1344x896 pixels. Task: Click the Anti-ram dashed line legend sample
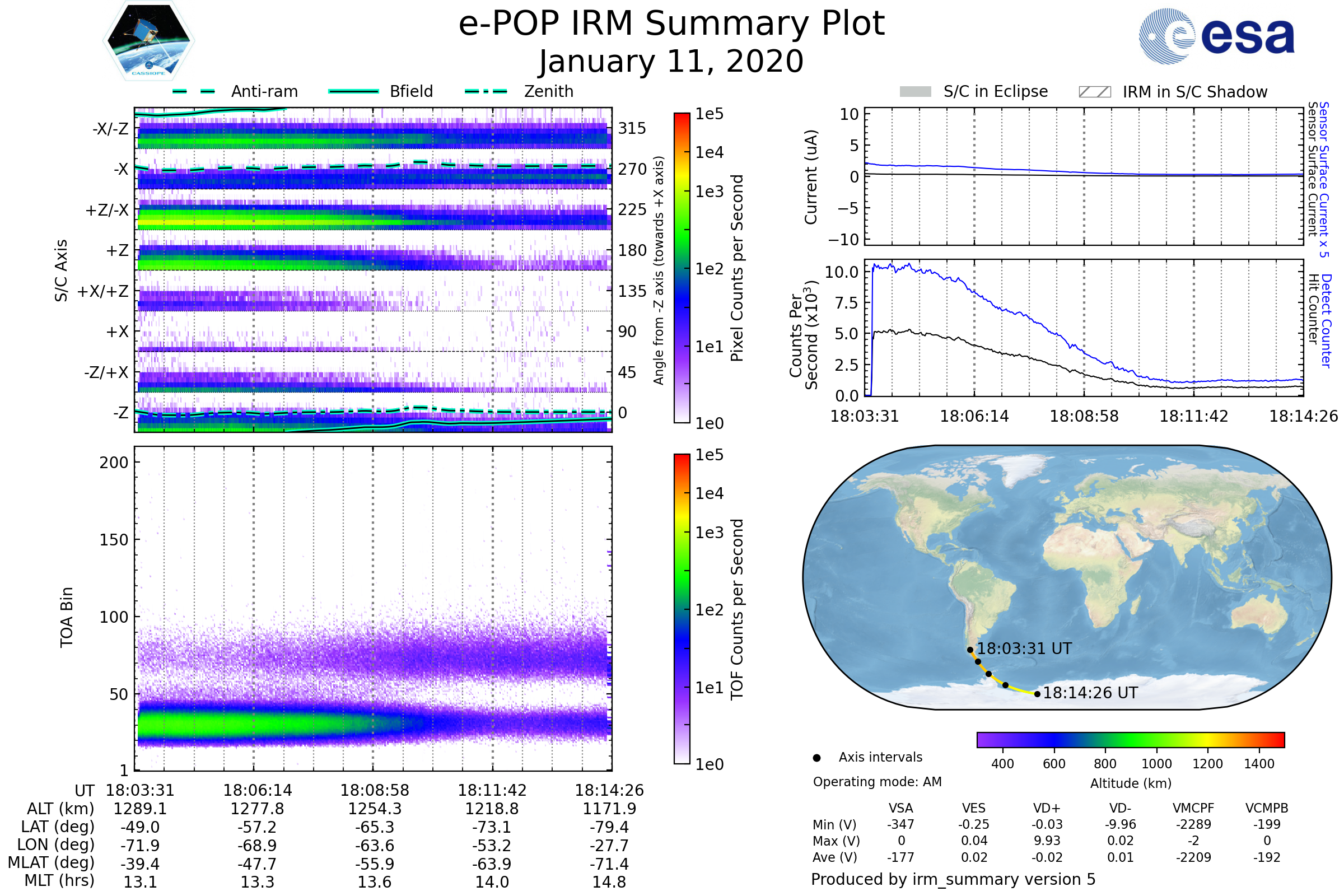(194, 91)
